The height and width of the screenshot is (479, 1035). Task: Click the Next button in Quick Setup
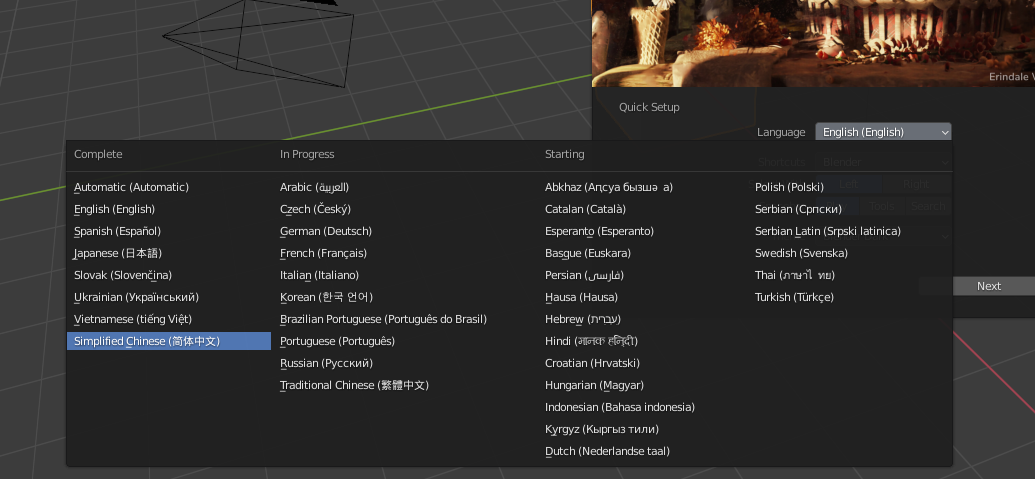tap(988, 286)
